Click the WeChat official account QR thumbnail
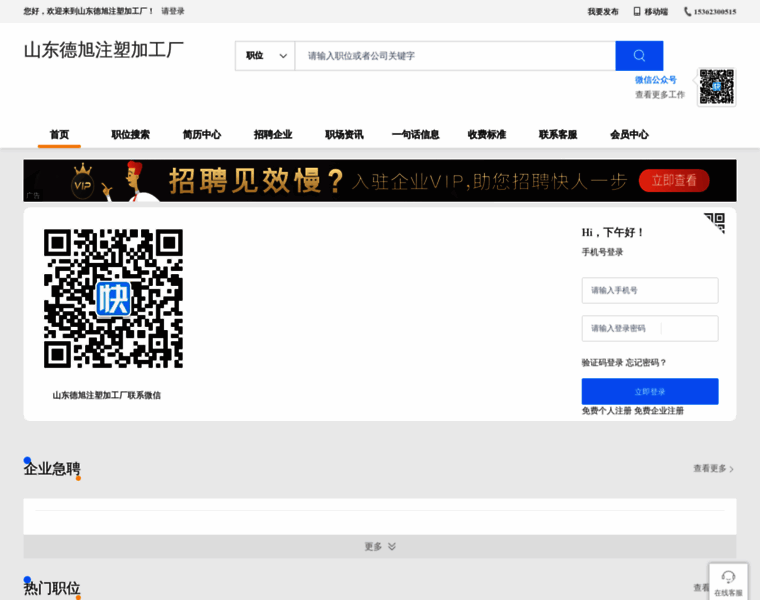Image resolution: width=760 pixels, height=600 pixels. (x=716, y=87)
